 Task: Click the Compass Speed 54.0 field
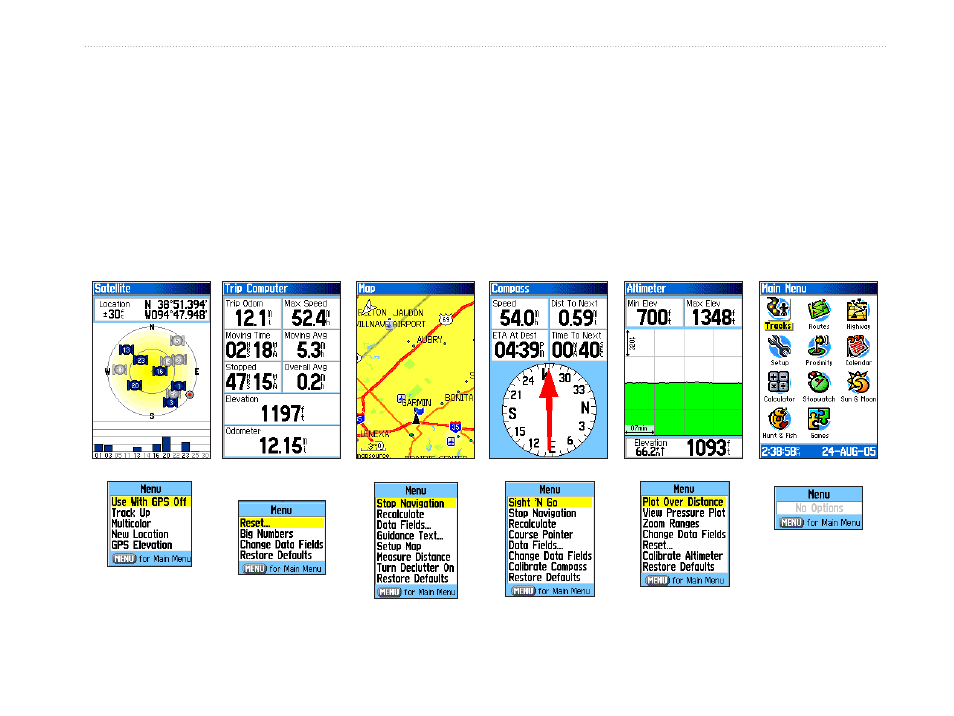519,313
